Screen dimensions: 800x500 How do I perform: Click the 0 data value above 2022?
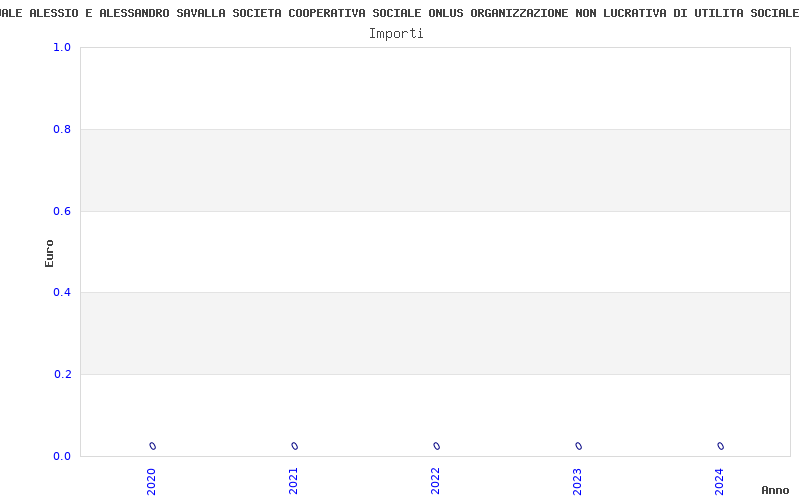coord(436,446)
